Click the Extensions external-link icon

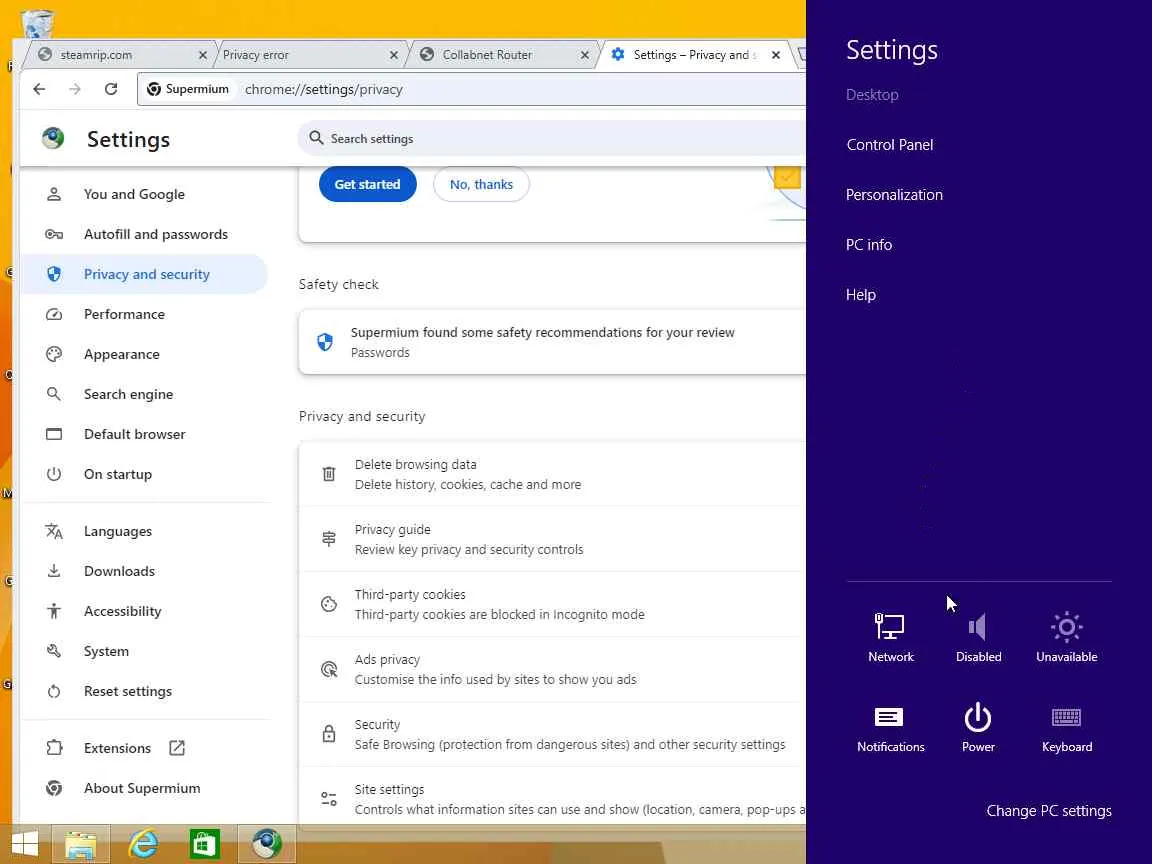click(x=177, y=748)
